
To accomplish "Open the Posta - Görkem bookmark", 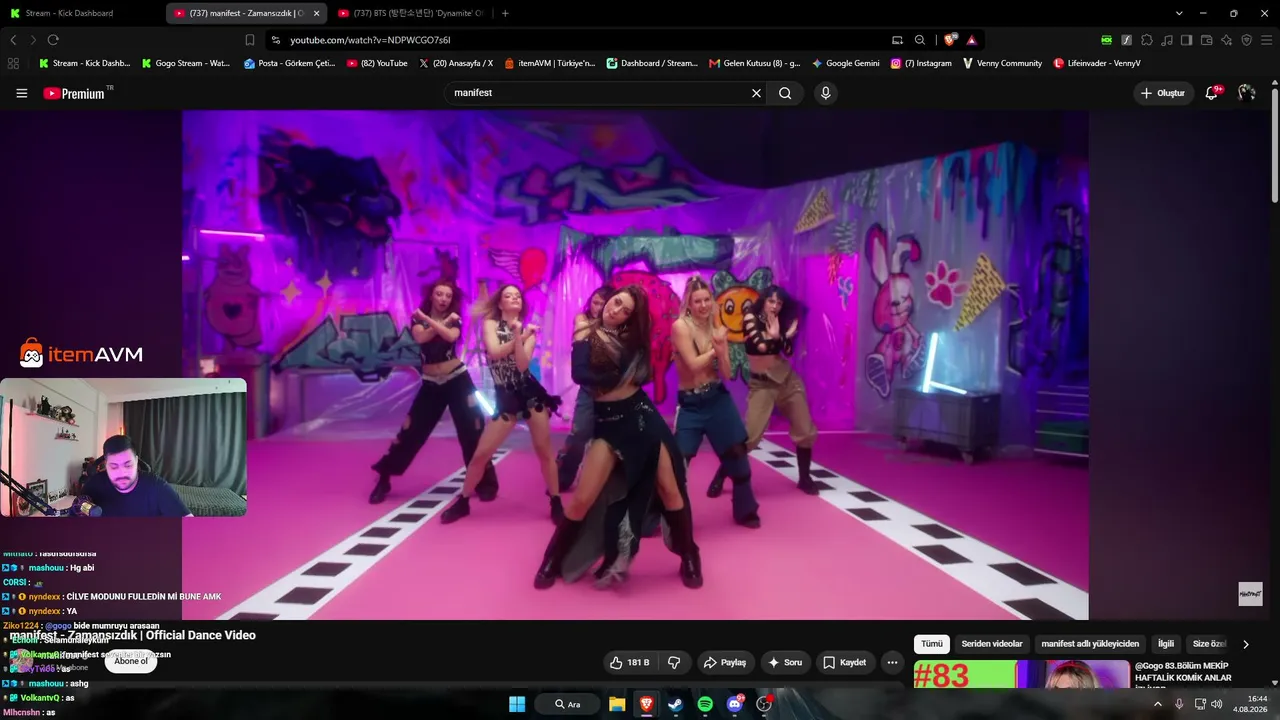I will click(290, 63).
